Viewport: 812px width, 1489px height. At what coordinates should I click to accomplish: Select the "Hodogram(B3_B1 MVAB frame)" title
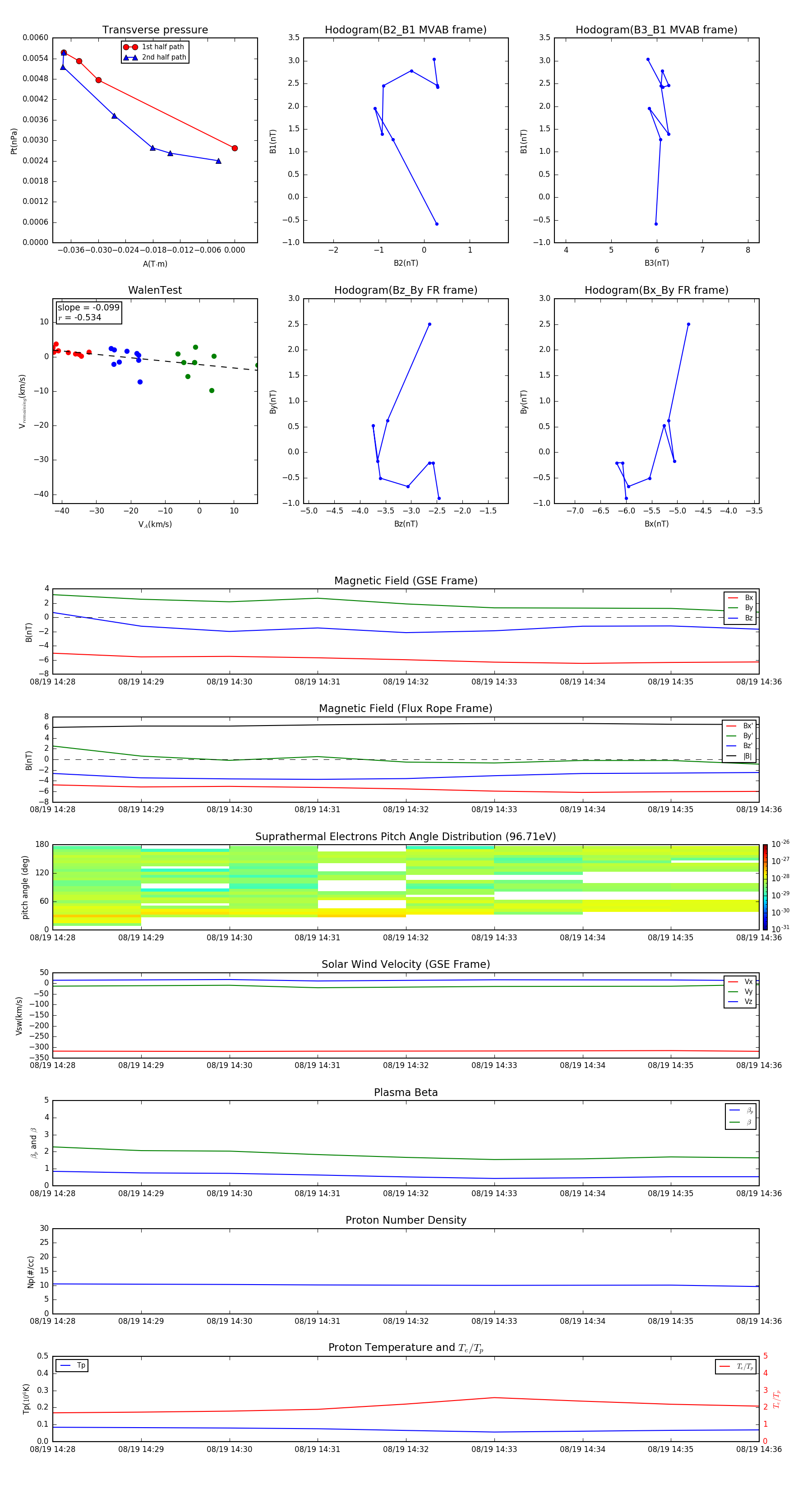656,30
